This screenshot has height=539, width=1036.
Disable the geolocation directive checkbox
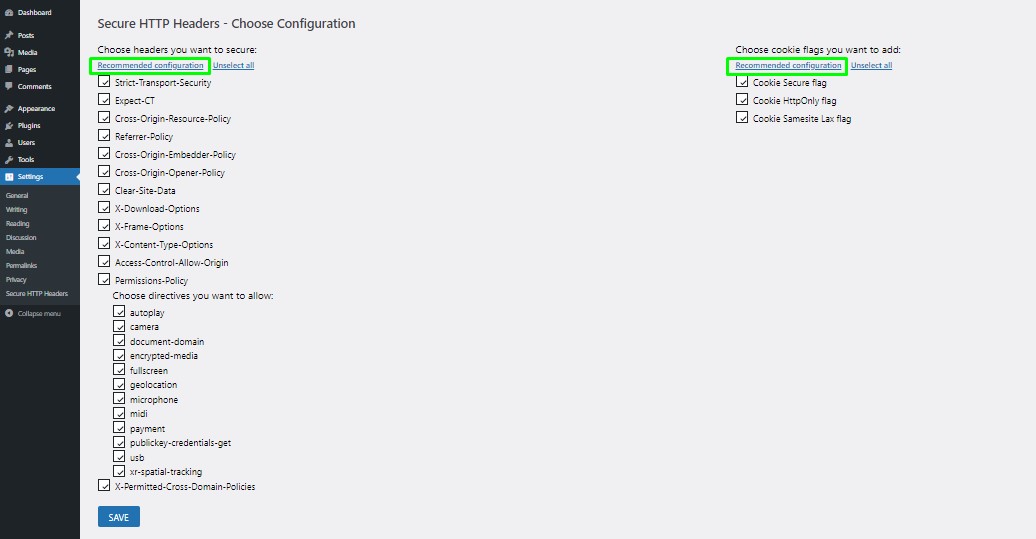pos(119,384)
